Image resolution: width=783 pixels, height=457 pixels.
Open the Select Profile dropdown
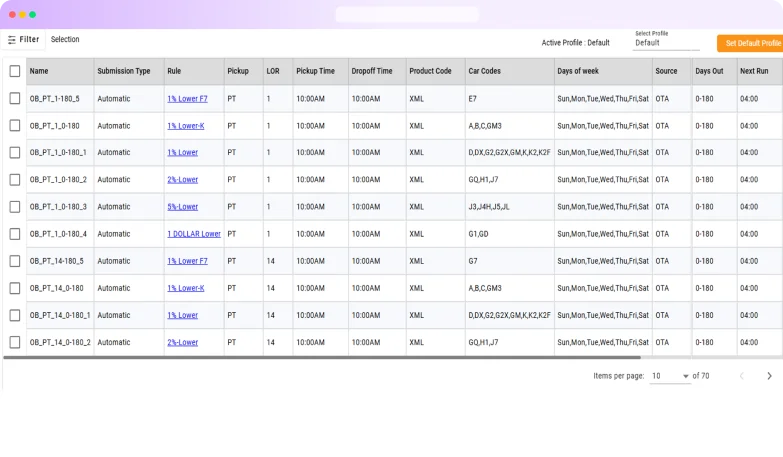point(667,43)
